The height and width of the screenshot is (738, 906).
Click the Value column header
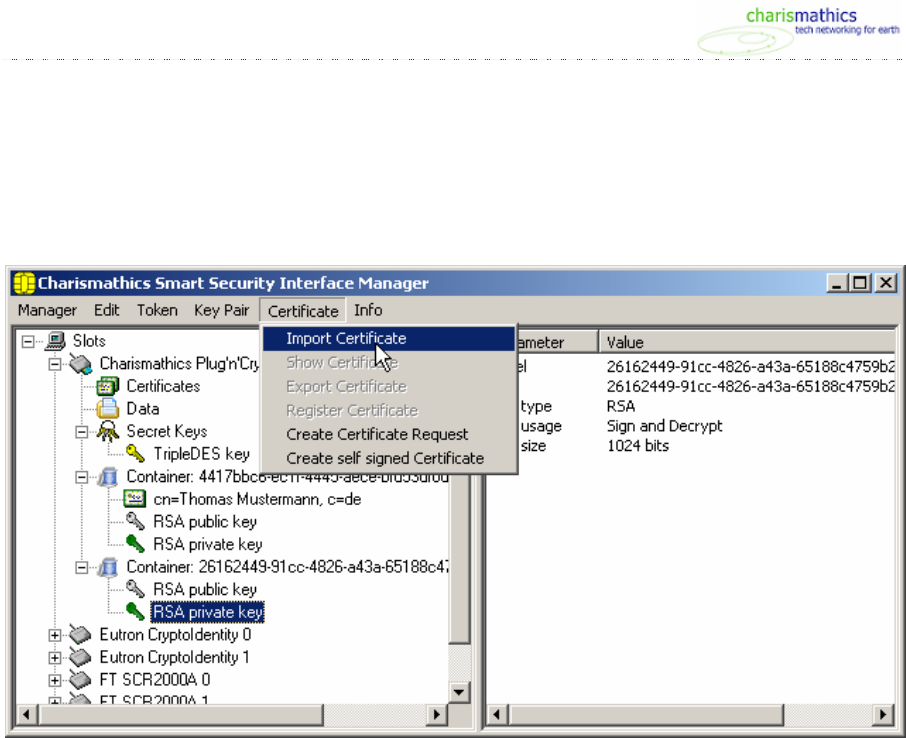coord(748,342)
